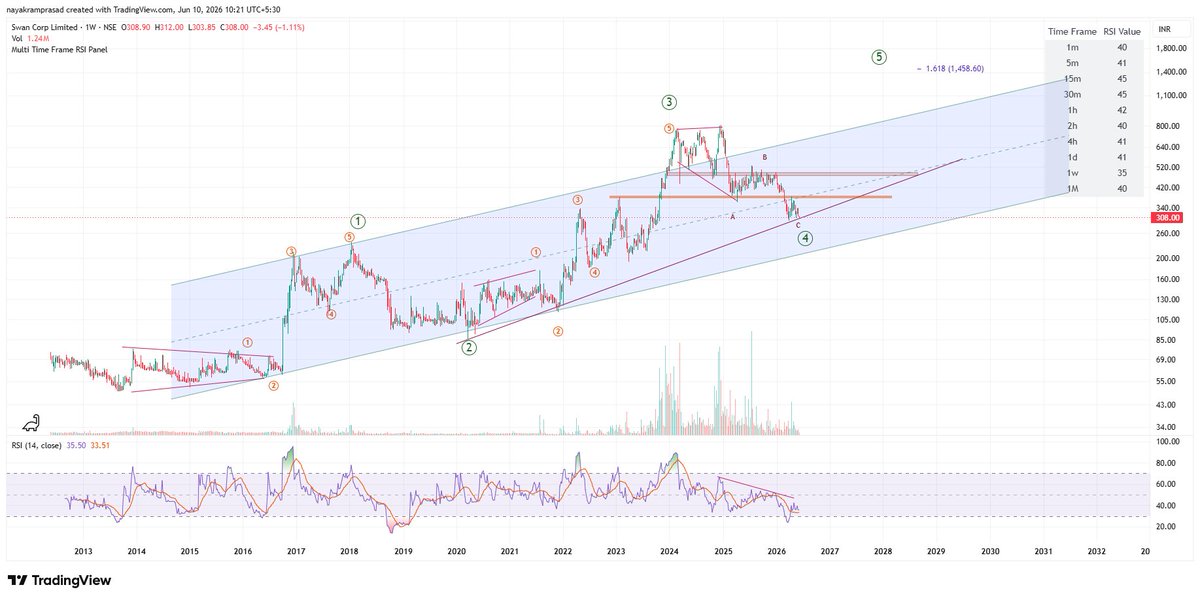Click RSI value 42 in the 1h row
The height and width of the screenshot is (600, 1200).
click(x=1122, y=110)
